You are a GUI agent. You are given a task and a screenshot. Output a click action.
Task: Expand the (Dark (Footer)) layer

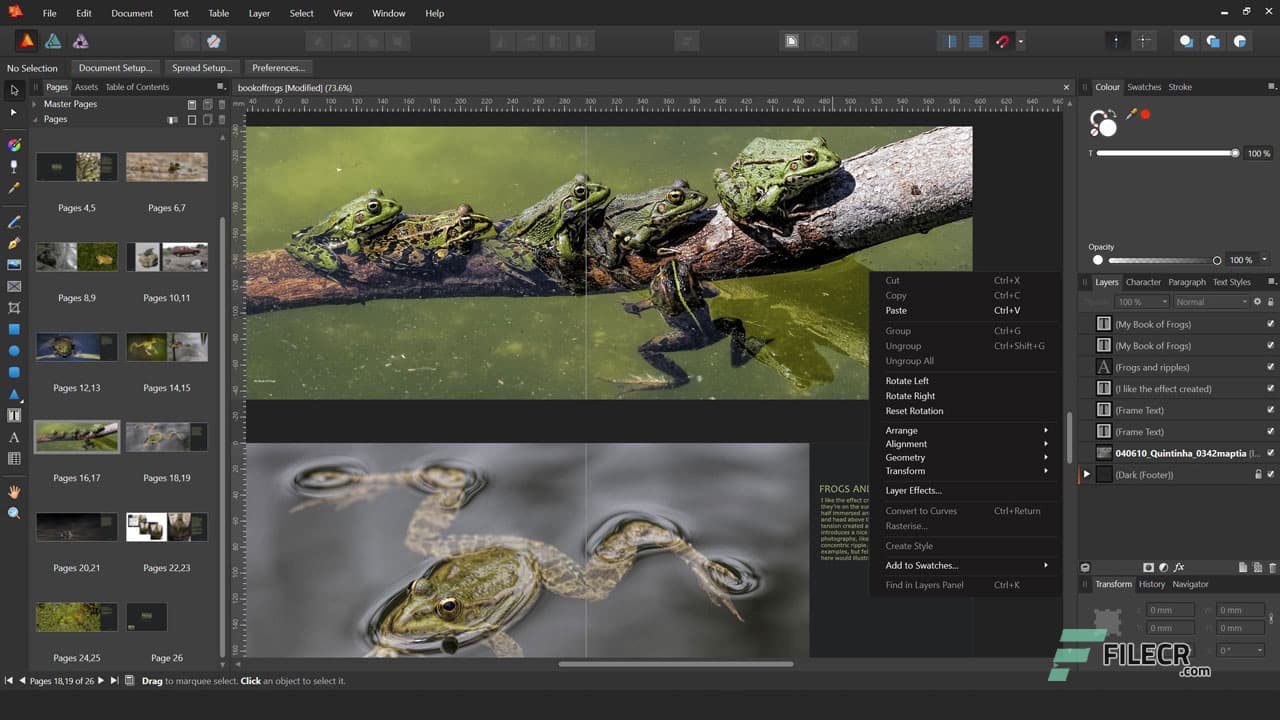point(1086,475)
